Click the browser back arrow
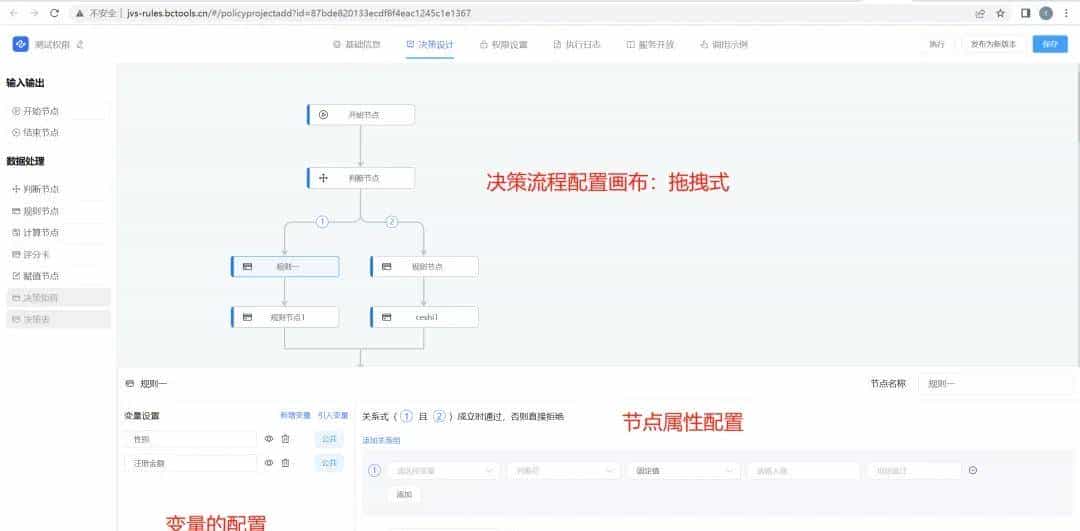 [14, 13]
